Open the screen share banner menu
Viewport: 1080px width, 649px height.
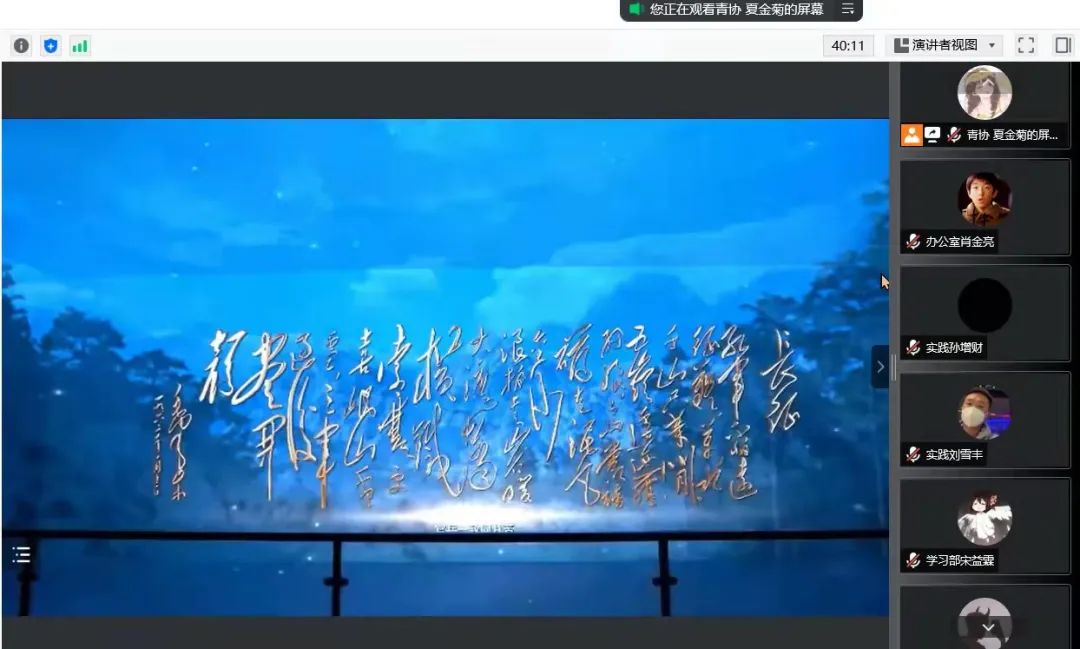tap(847, 9)
